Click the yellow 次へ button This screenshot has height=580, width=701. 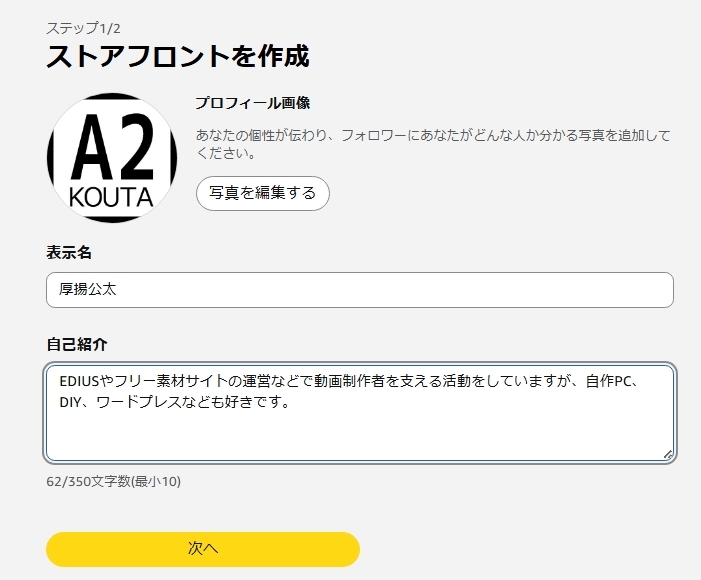click(203, 549)
